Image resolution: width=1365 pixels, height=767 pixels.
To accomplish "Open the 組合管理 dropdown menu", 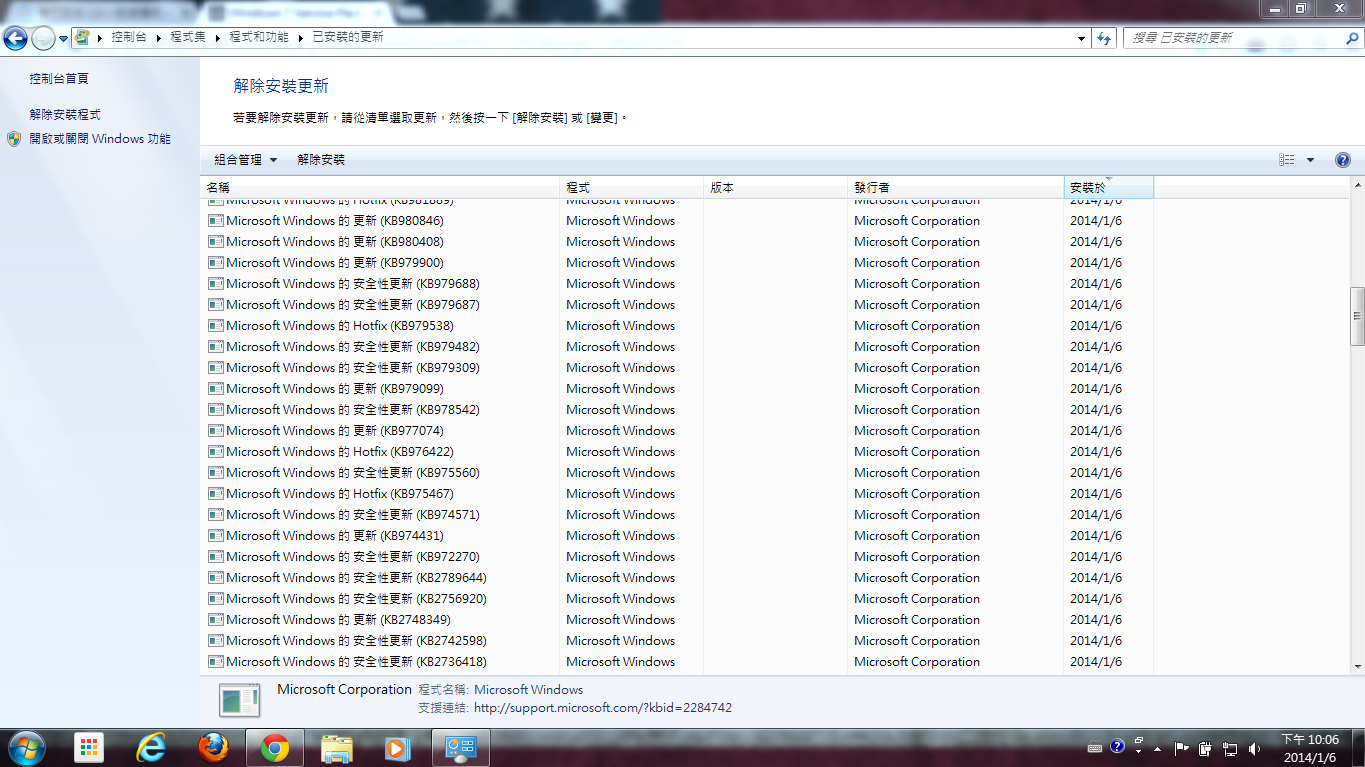I will click(246, 160).
